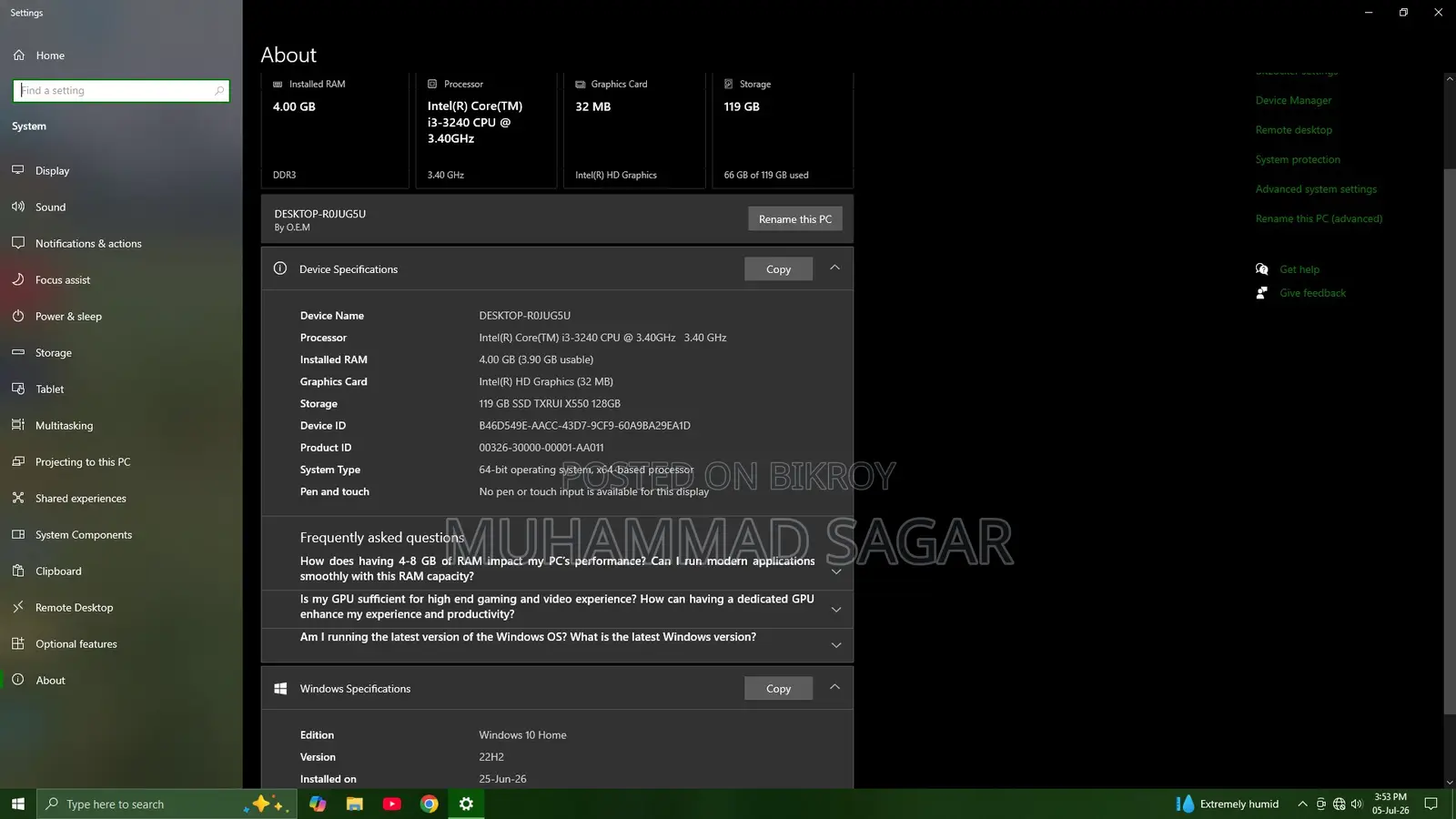The height and width of the screenshot is (819, 1456).
Task: Open Rename this PC (advanced) link
Action: pyautogui.click(x=1319, y=218)
